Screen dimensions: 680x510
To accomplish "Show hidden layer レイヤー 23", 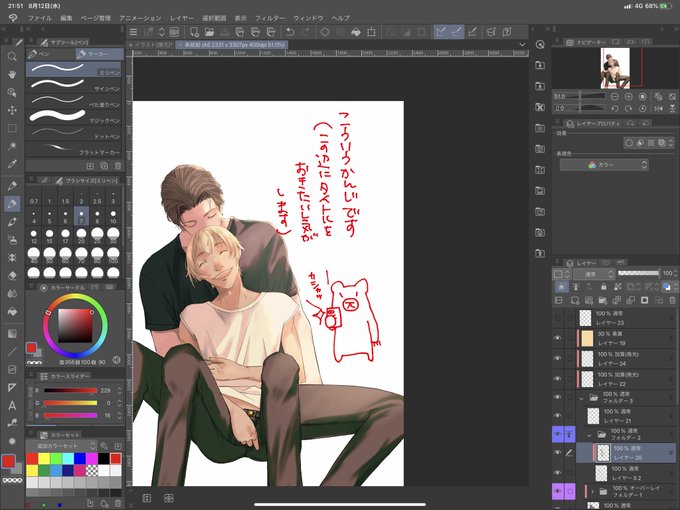I will point(558,318).
